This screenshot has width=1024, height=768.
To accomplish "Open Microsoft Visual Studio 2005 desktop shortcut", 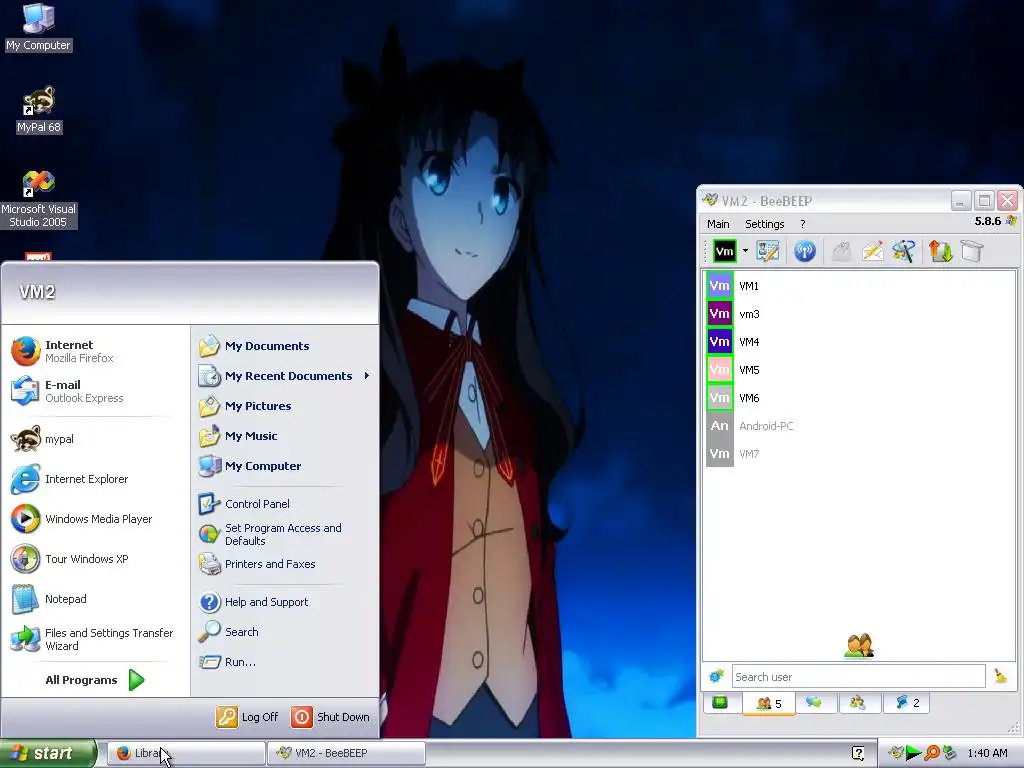I will 39,199.
